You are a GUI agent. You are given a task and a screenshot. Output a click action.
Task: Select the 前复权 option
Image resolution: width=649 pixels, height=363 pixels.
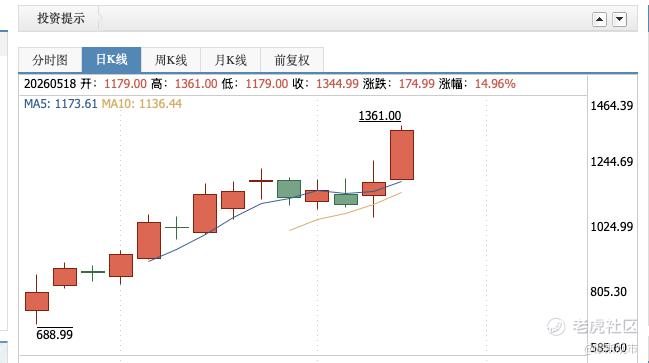pos(292,60)
